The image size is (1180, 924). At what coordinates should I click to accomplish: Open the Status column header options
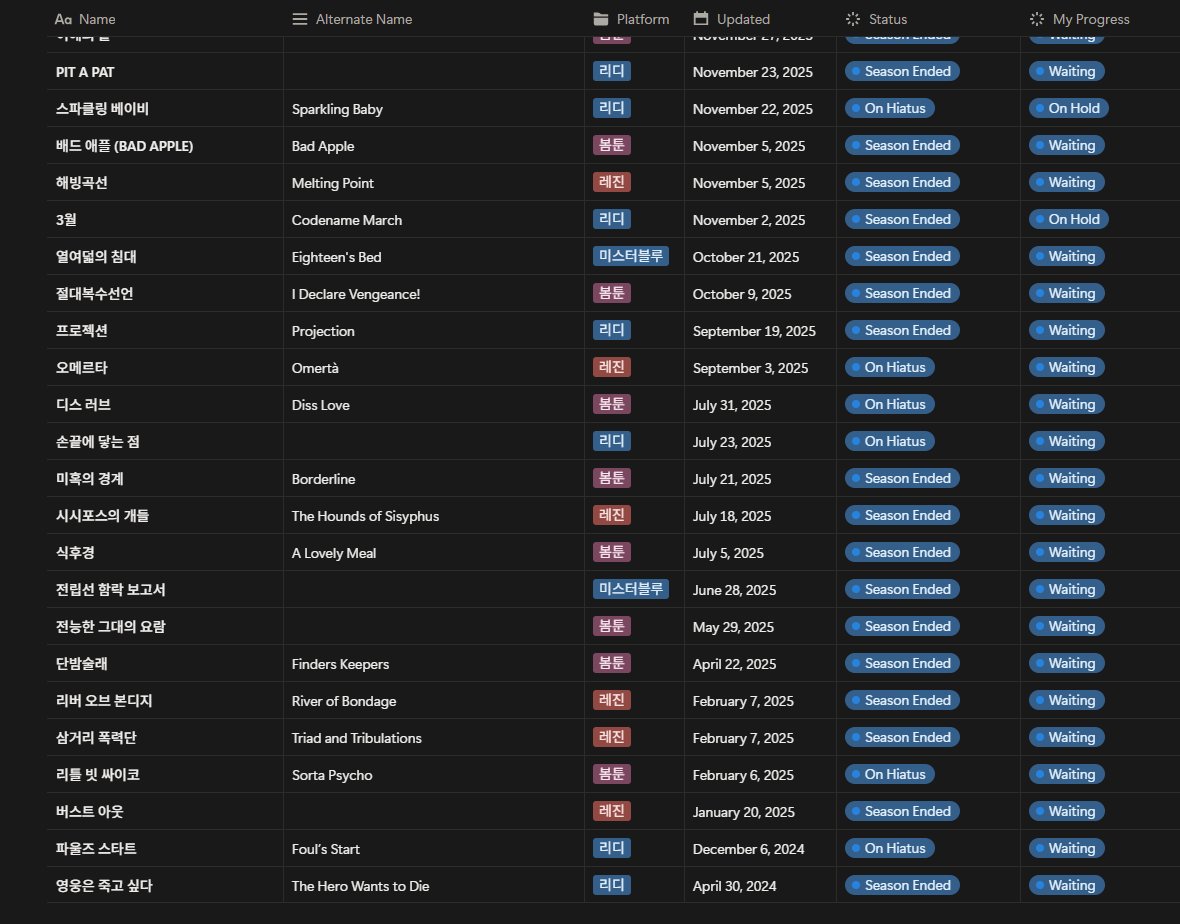coord(876,19)
